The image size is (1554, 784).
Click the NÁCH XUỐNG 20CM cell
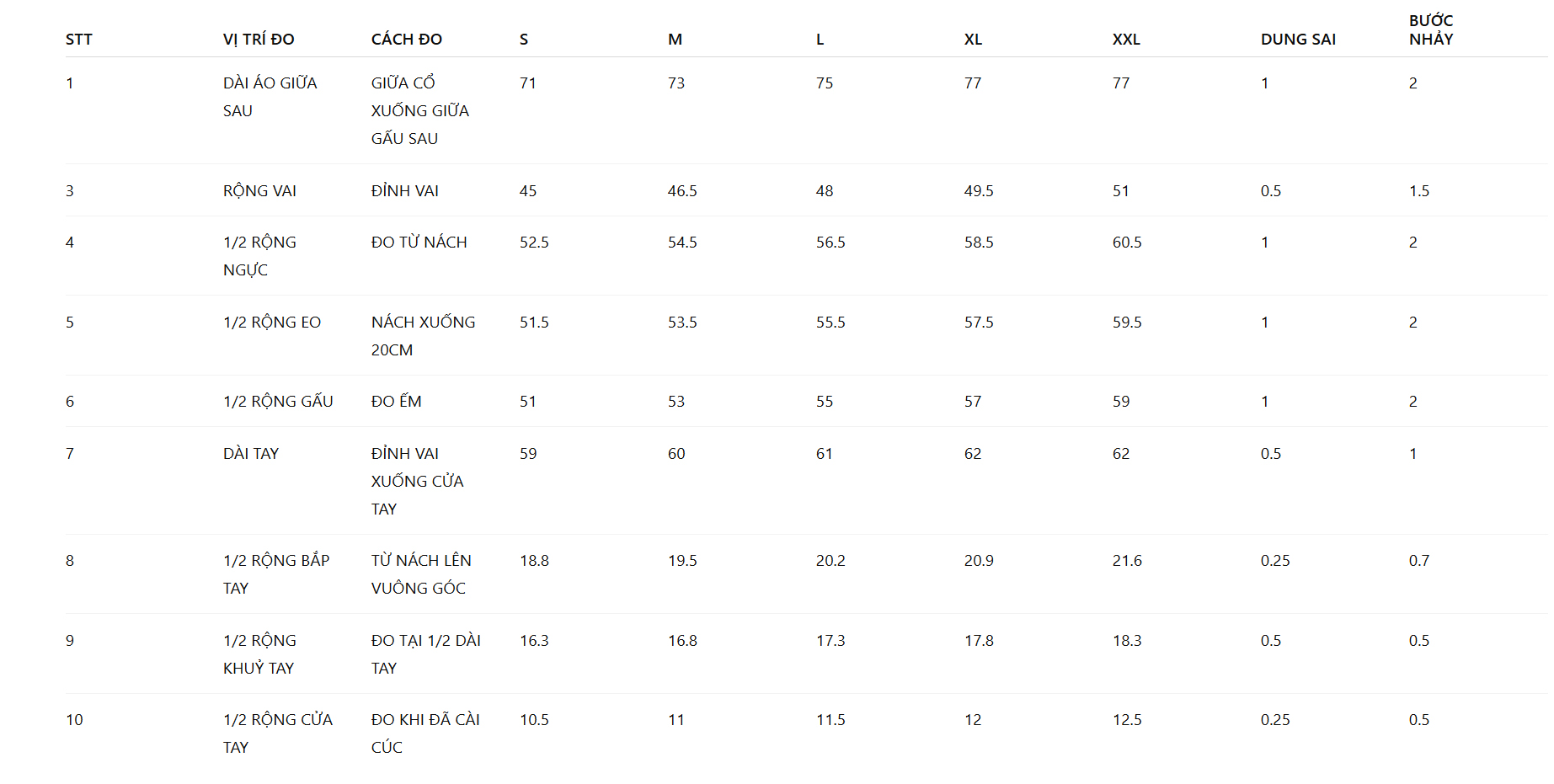tap(423, 336)
